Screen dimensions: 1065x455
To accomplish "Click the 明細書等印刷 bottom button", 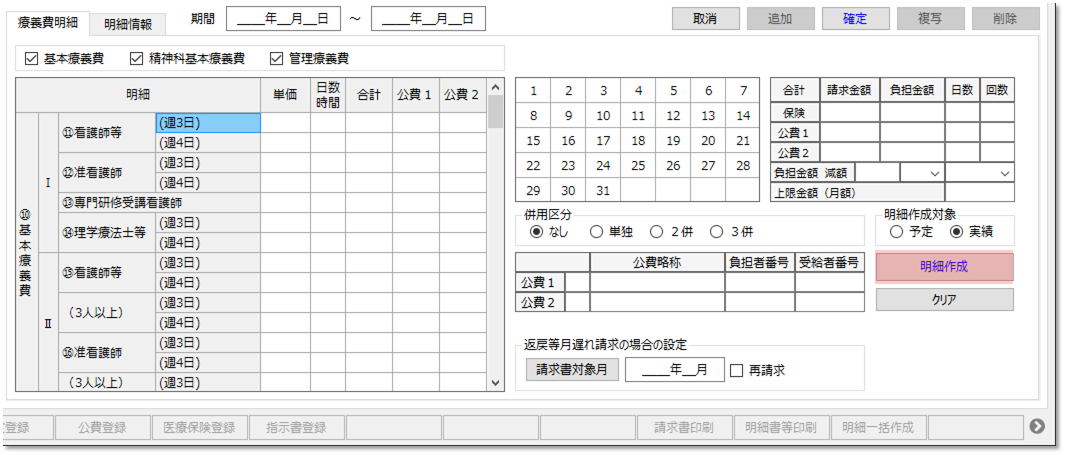I will [x=782, y=427].
